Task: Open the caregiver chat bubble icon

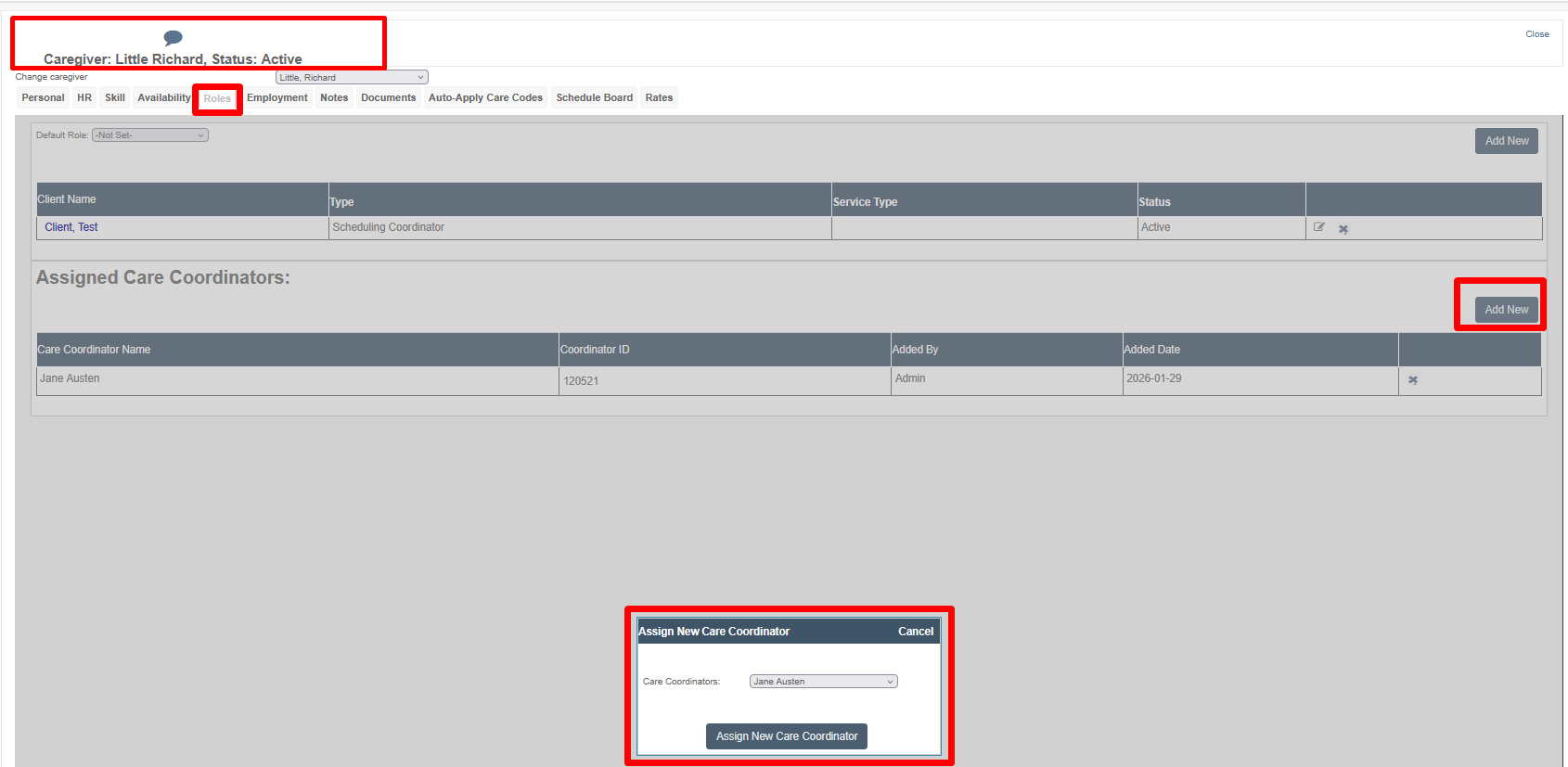Action: pyautogui.click(x=173, y=38)
